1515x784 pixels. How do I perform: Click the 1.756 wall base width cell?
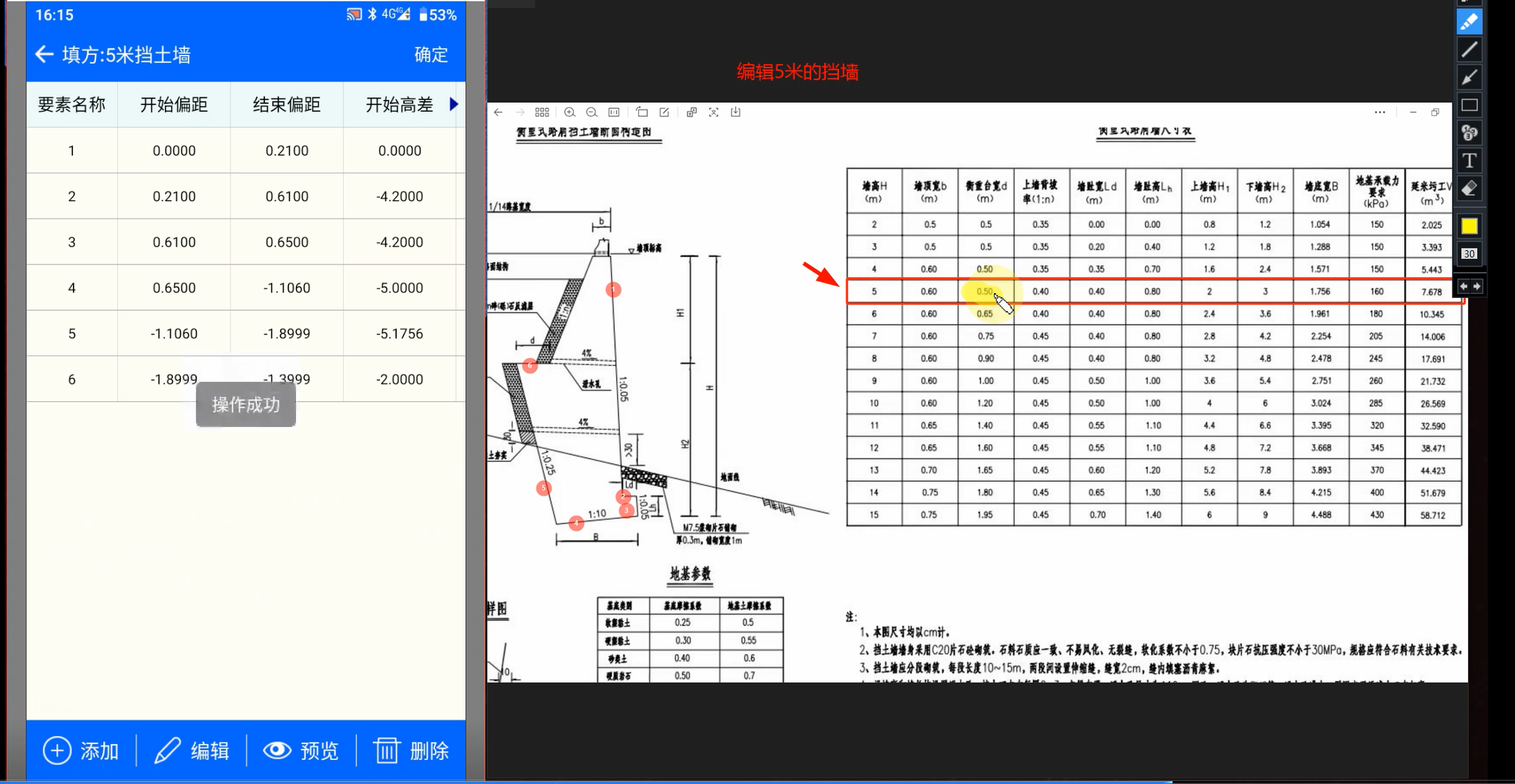1320,292
